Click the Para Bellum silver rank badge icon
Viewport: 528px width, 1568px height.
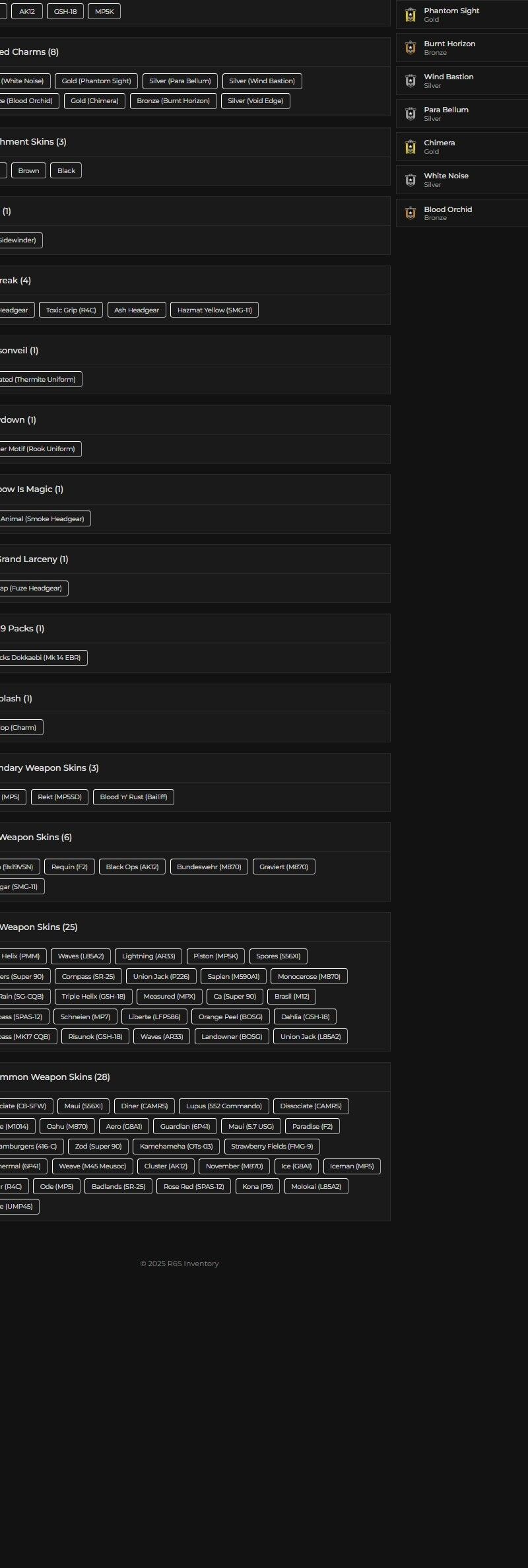coord(411,114)
